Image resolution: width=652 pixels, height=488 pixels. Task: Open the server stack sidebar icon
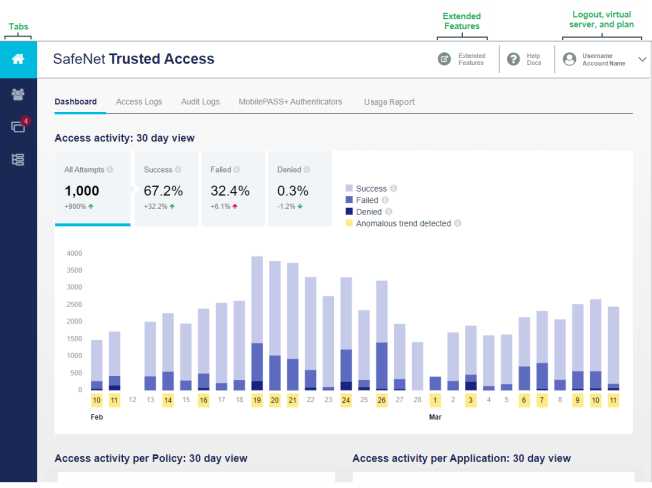[x=18, y=160]
